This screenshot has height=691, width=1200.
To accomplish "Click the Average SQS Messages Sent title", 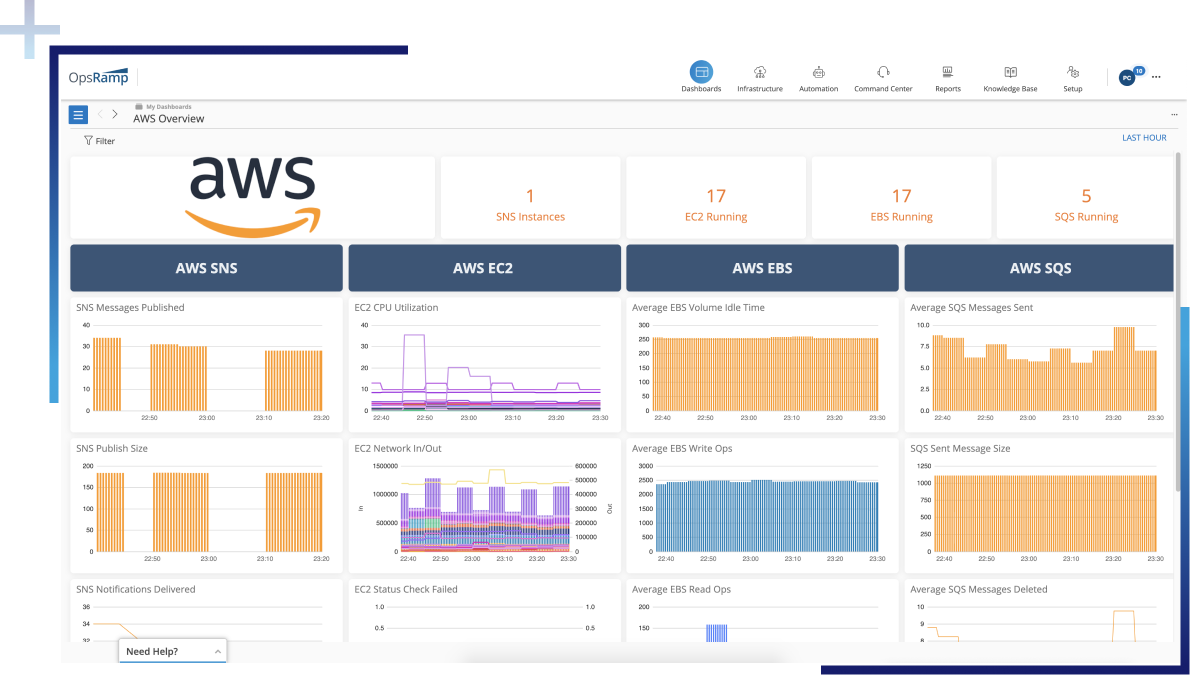I will coord(971,308).
